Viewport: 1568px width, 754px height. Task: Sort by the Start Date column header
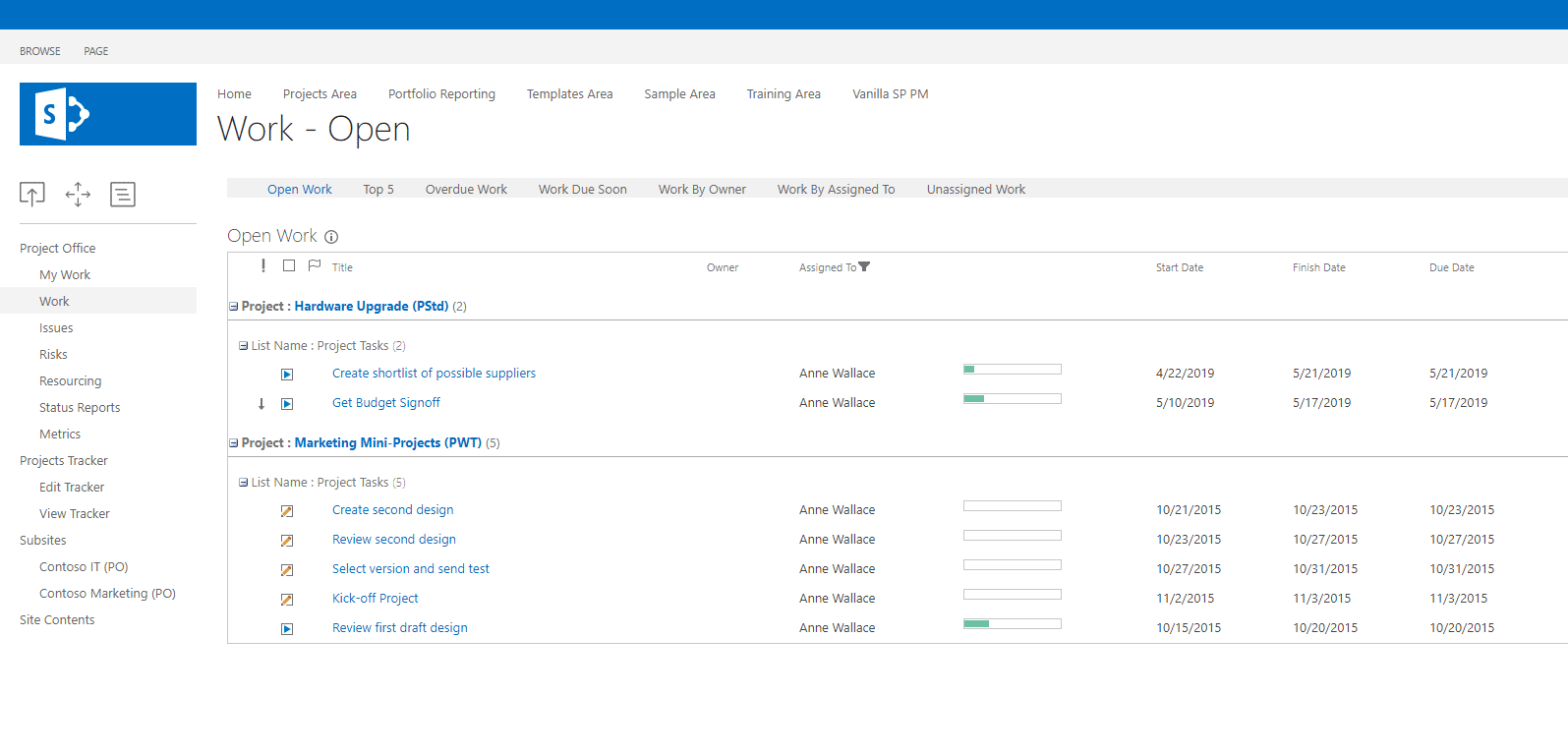point(1180,267)
